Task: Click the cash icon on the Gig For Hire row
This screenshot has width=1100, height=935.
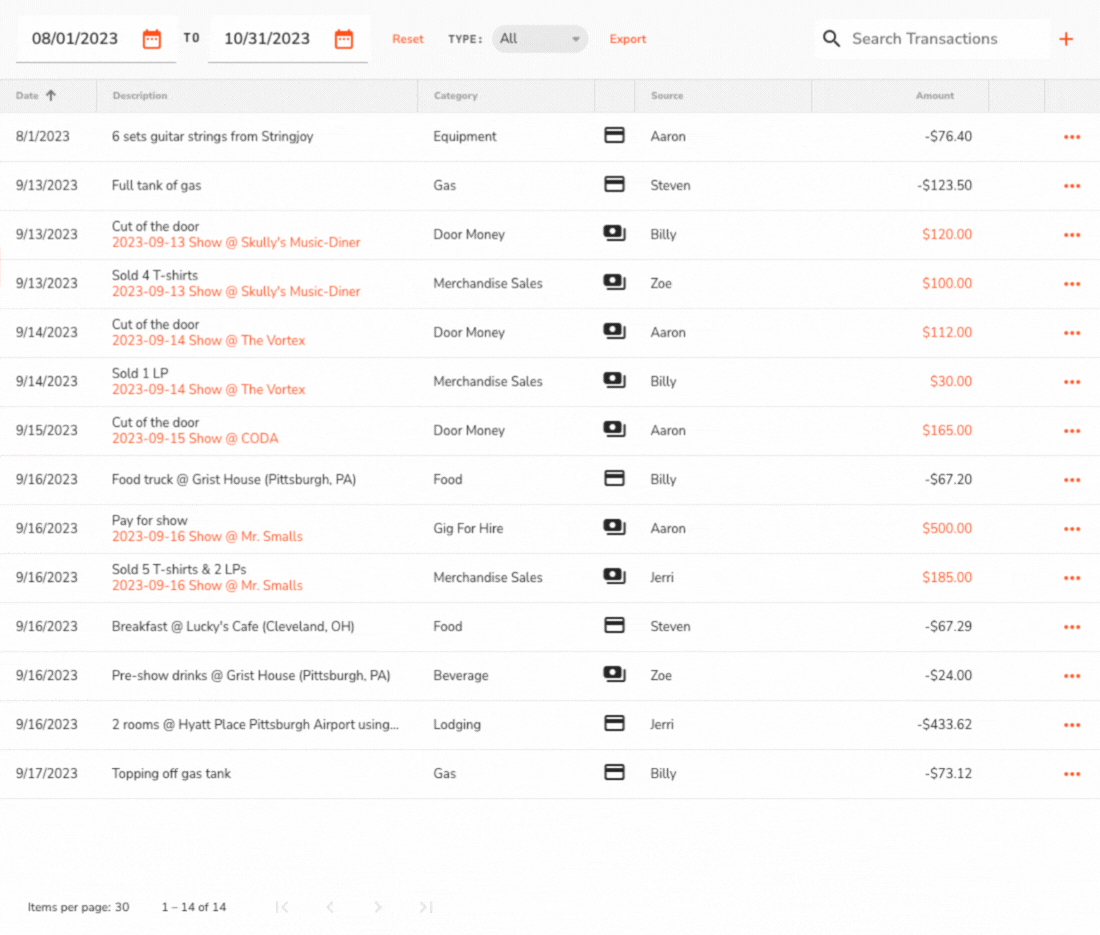Action: [x=614, y=527]
